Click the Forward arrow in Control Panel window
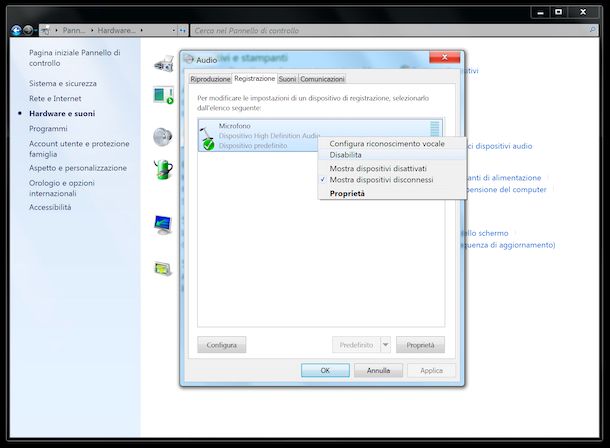The width and height of the screenshot is (610, 448). (28, 30)
